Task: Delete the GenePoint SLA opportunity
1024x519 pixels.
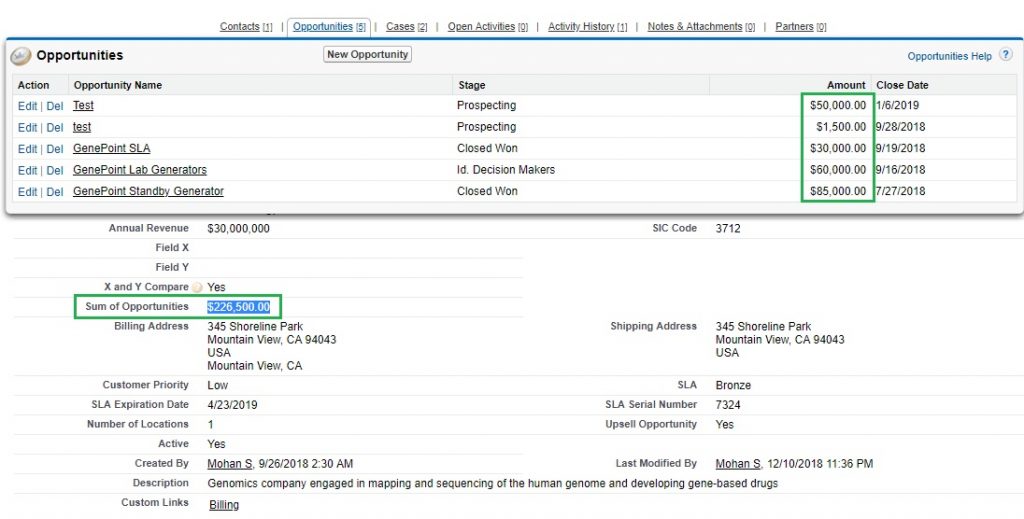Action: 55,149
